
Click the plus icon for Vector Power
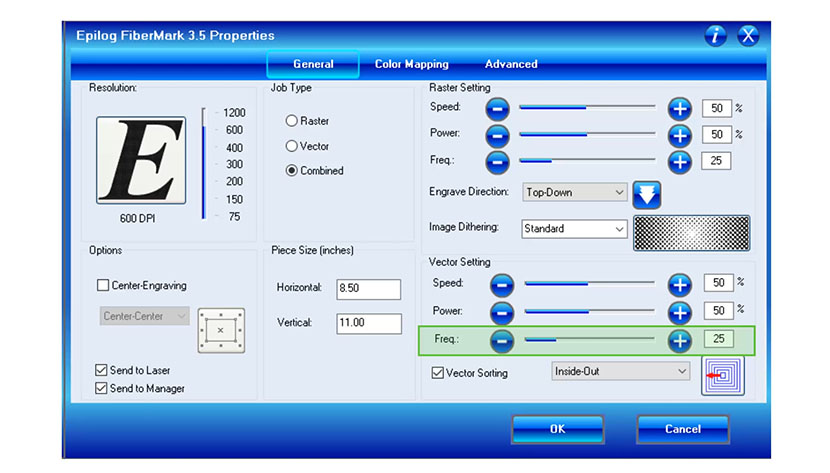(x=680, y=312)
